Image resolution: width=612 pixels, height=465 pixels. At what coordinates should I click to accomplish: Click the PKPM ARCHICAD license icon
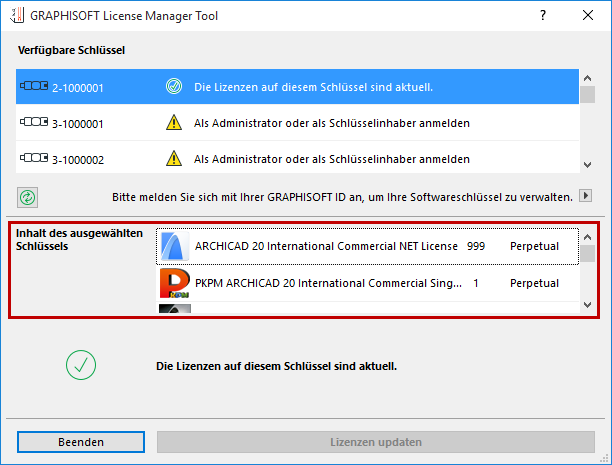tap(174, 284)
